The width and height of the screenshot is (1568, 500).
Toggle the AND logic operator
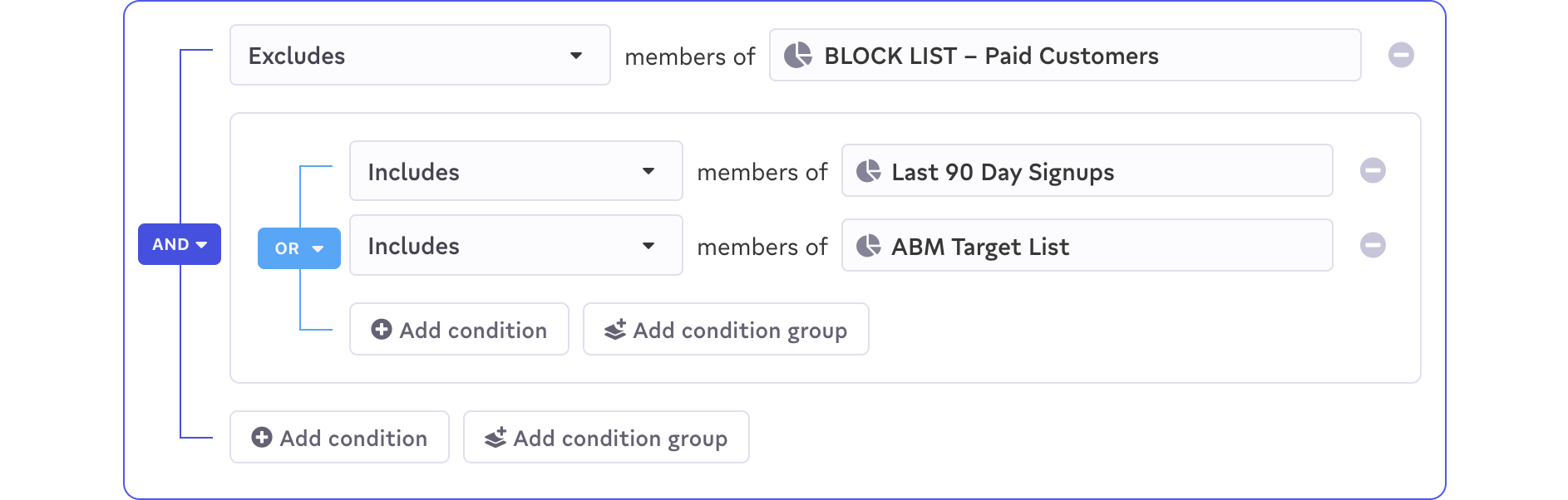pyautogui.click(x=180, y=244)
